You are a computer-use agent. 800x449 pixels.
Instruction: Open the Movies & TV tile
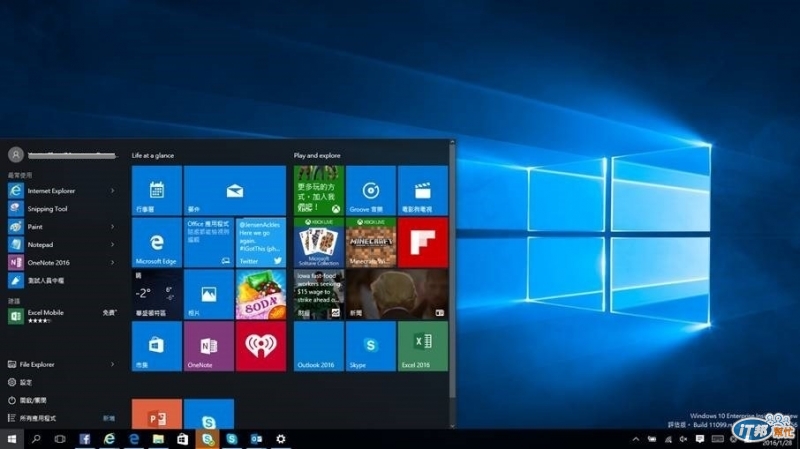point(423,190)
